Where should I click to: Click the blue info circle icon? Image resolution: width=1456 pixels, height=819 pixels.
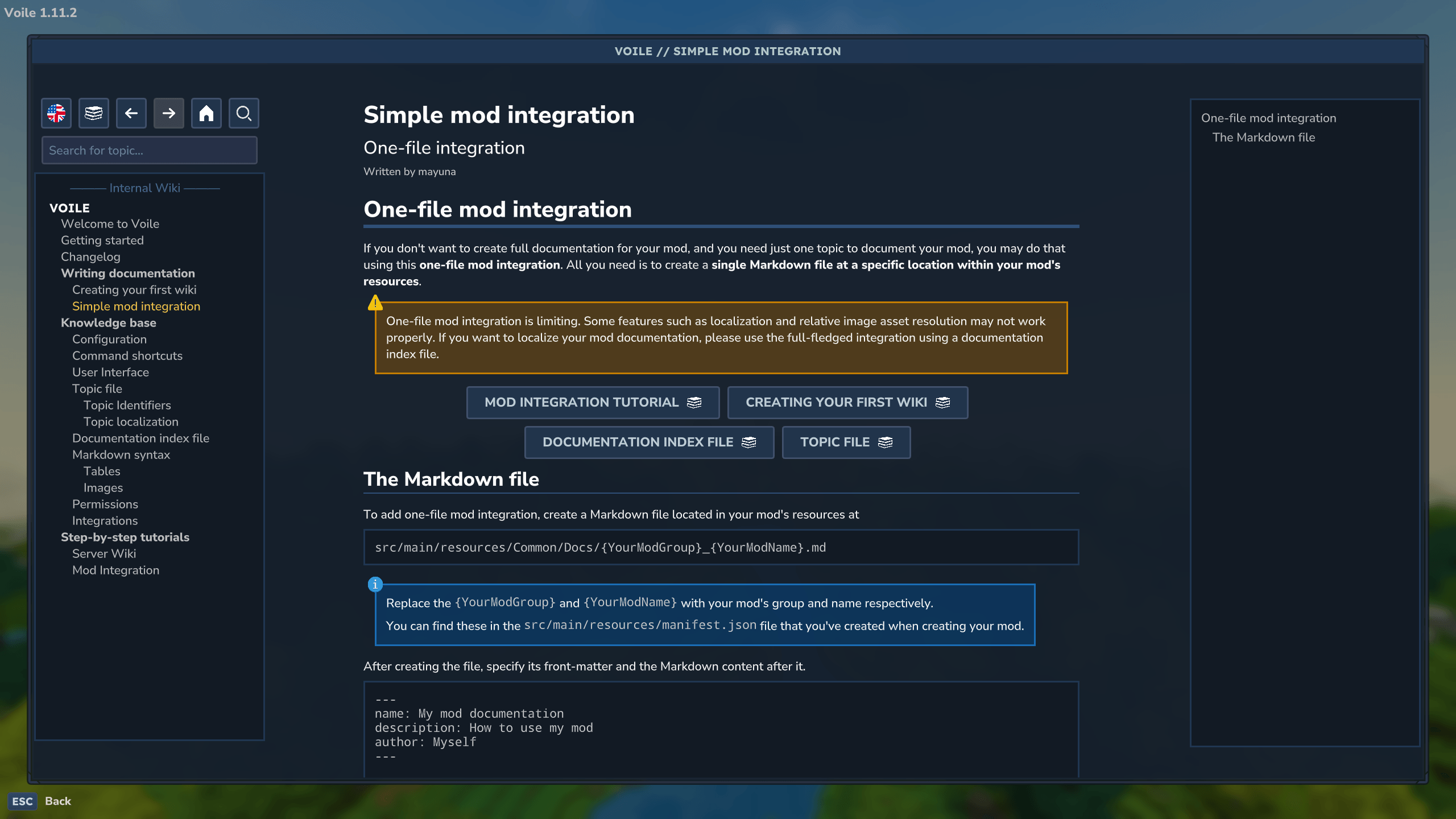click(x=375, y=584)
